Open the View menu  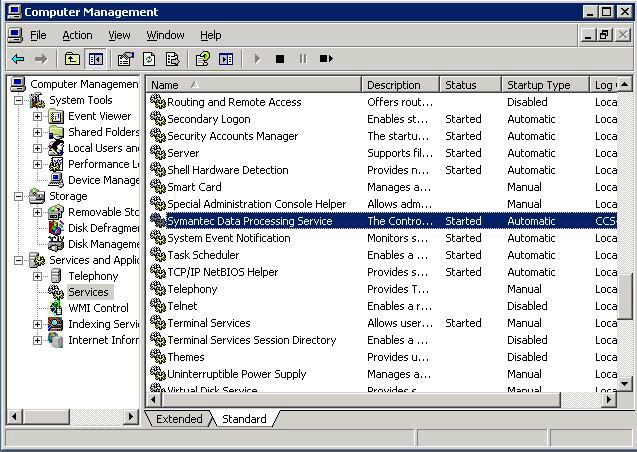[x=119, y=35]
